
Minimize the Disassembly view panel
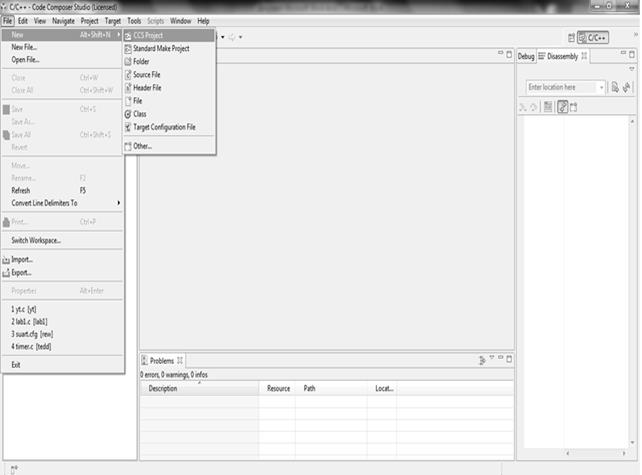tap(623, 53)
